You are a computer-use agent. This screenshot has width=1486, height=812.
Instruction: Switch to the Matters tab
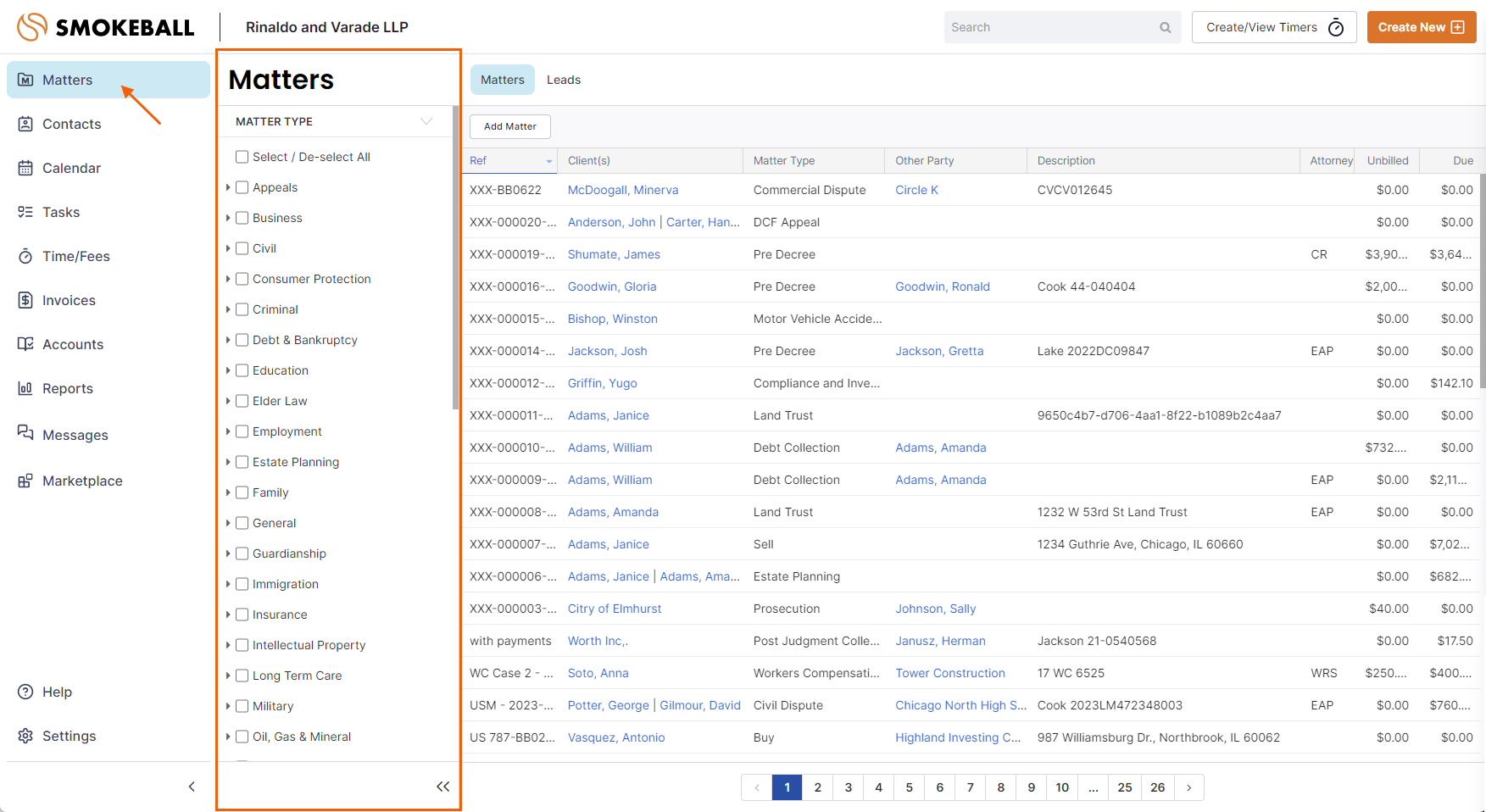[503, 80]
